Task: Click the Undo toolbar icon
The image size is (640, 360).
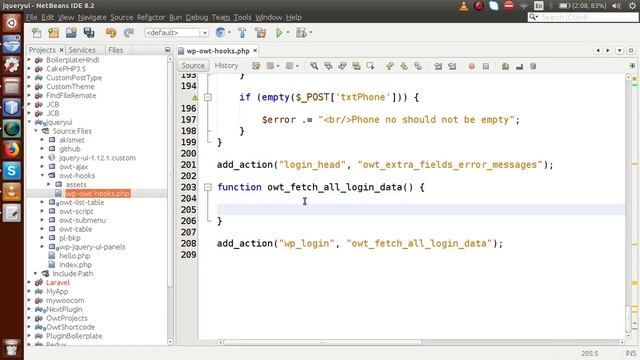Action: [111, 33]
